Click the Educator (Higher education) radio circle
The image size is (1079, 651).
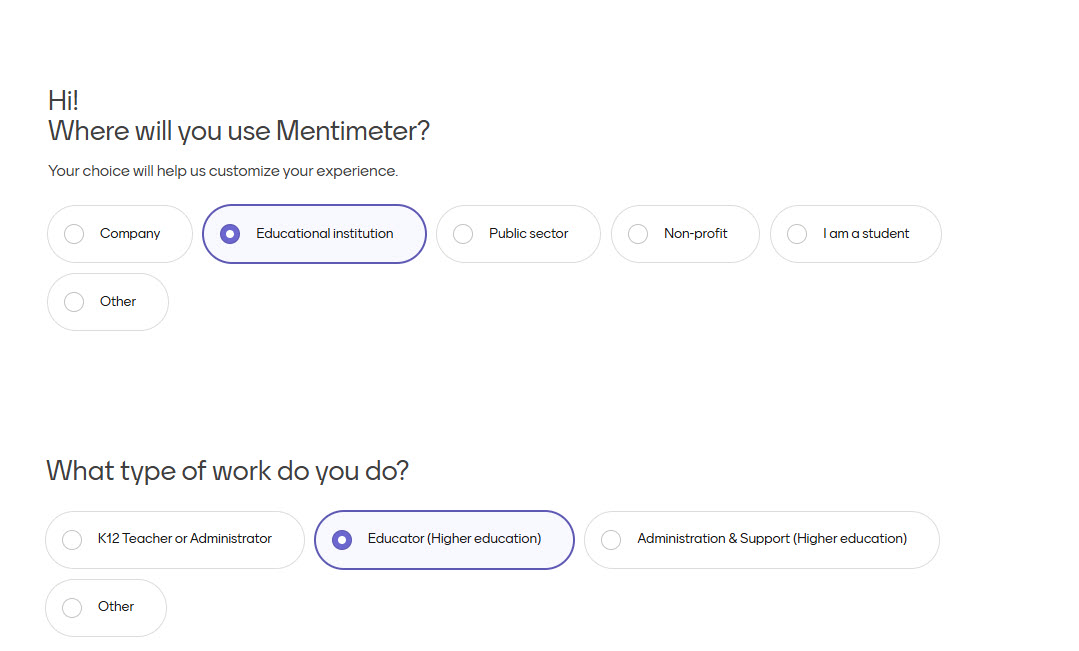coord(342,540)
